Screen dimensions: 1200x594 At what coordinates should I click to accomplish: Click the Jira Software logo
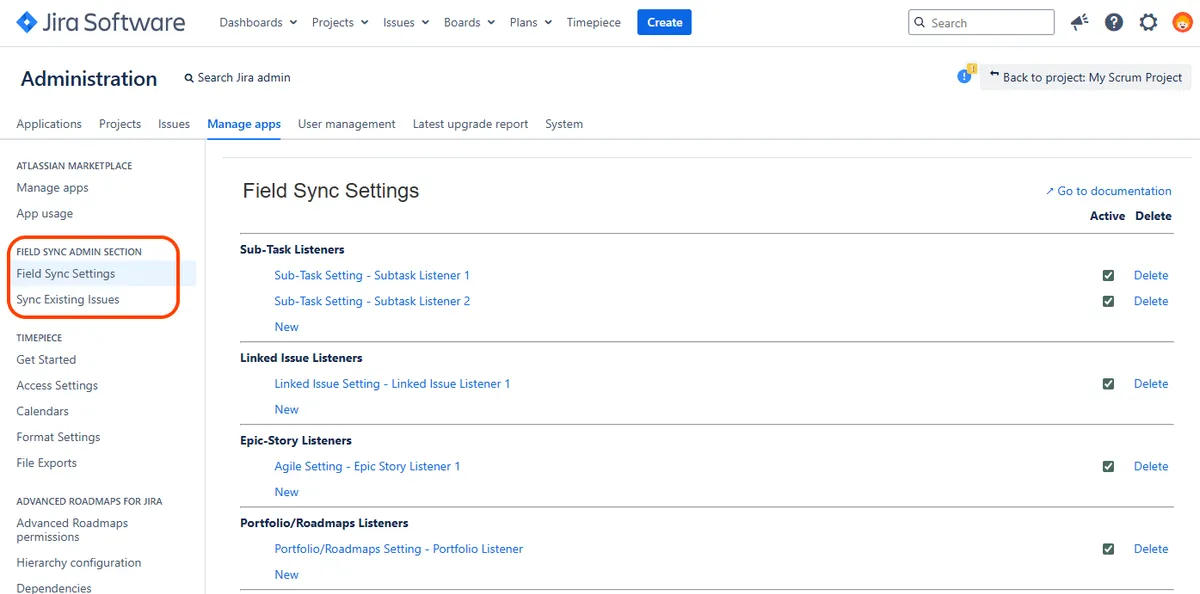point(102,22)
